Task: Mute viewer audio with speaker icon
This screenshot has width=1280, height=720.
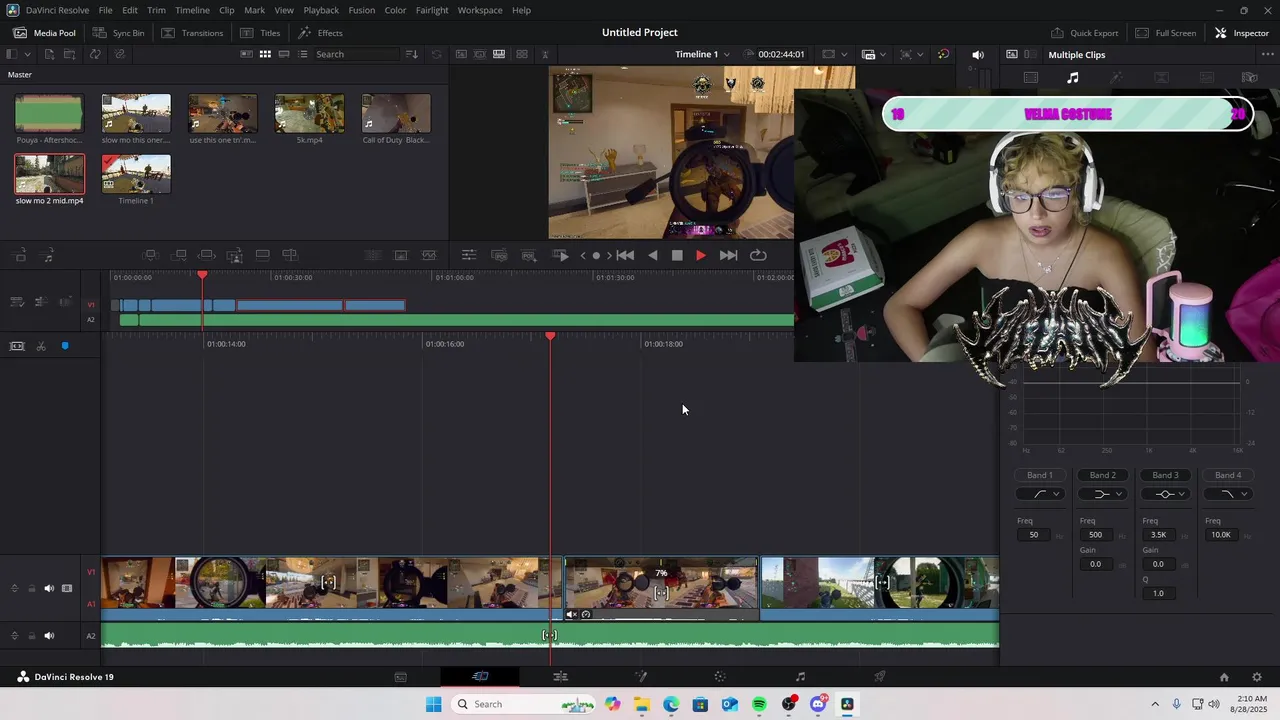Action: click(978, 54)
